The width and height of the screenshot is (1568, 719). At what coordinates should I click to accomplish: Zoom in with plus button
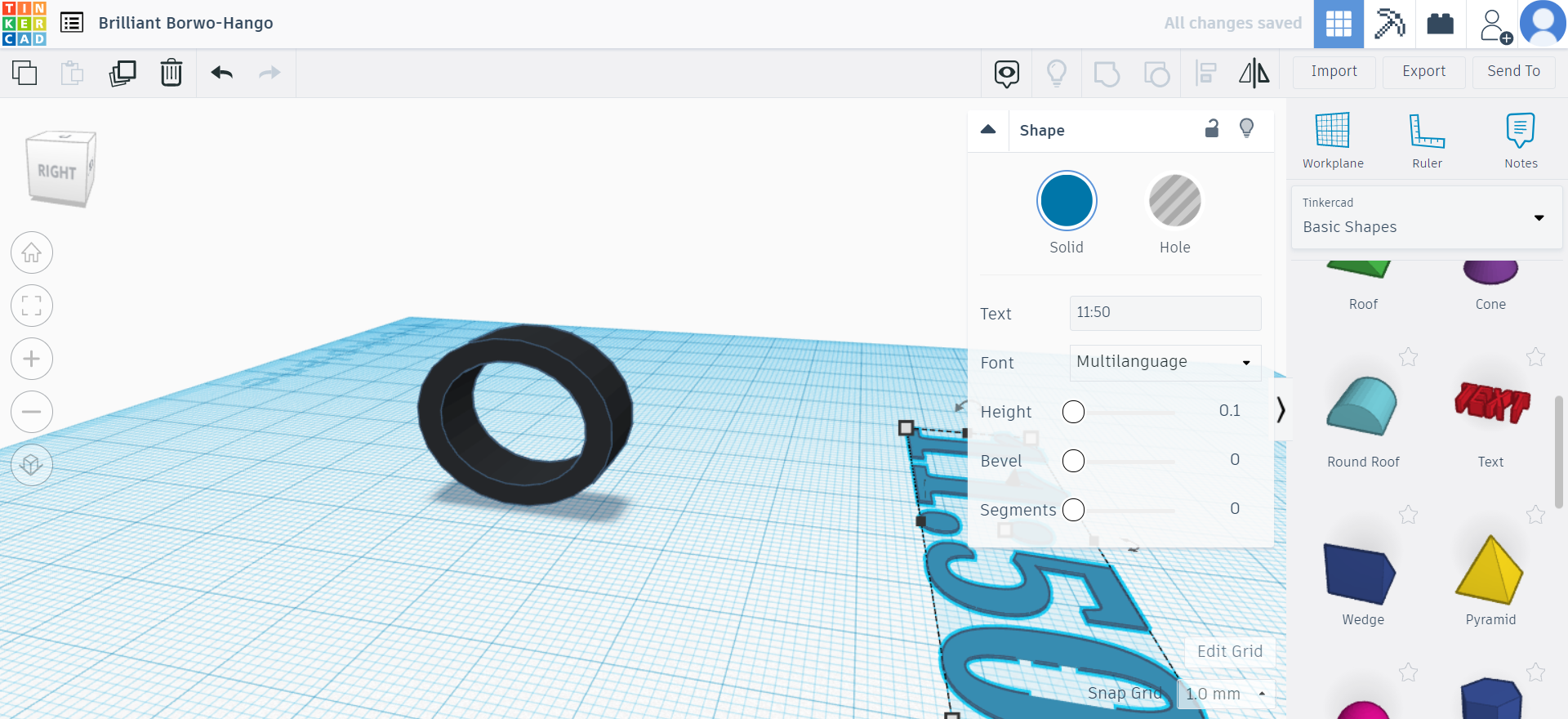pyautogui.click(x=32, y=359)
